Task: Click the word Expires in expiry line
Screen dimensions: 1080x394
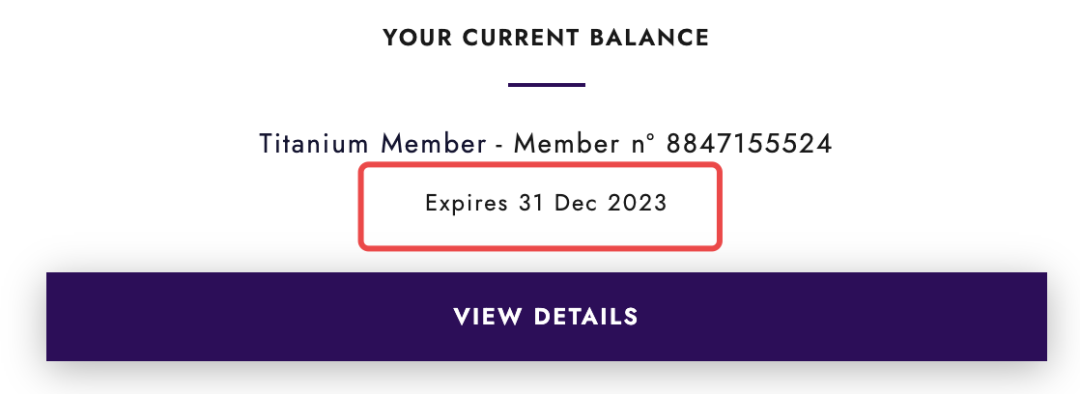Action: (466, 203)
